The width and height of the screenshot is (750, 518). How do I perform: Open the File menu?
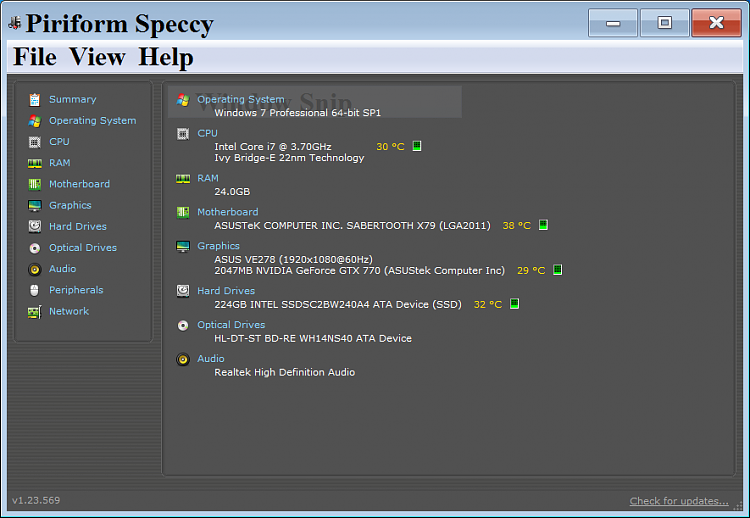34,56
